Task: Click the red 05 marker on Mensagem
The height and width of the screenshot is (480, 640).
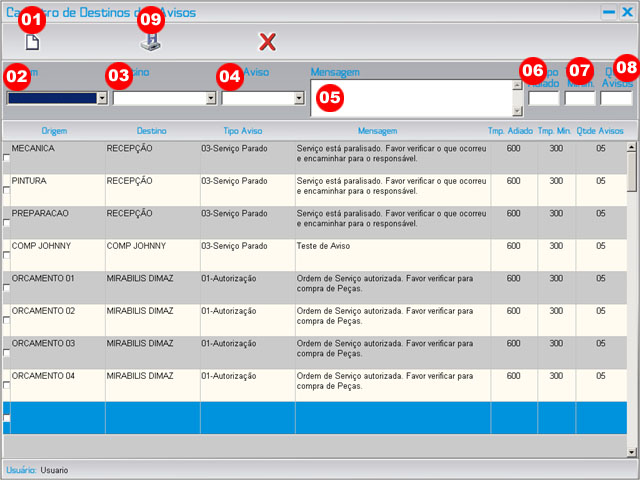Action: coord(329,97)
